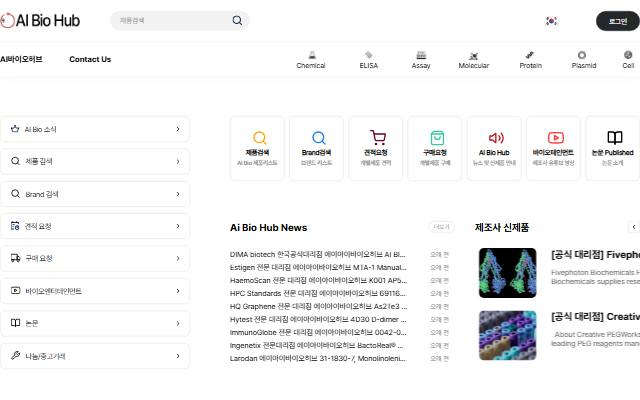This screenshot has width=640, height=400.
Task: Open the DIMA biotech news item
Action: [x=318, y=254]
